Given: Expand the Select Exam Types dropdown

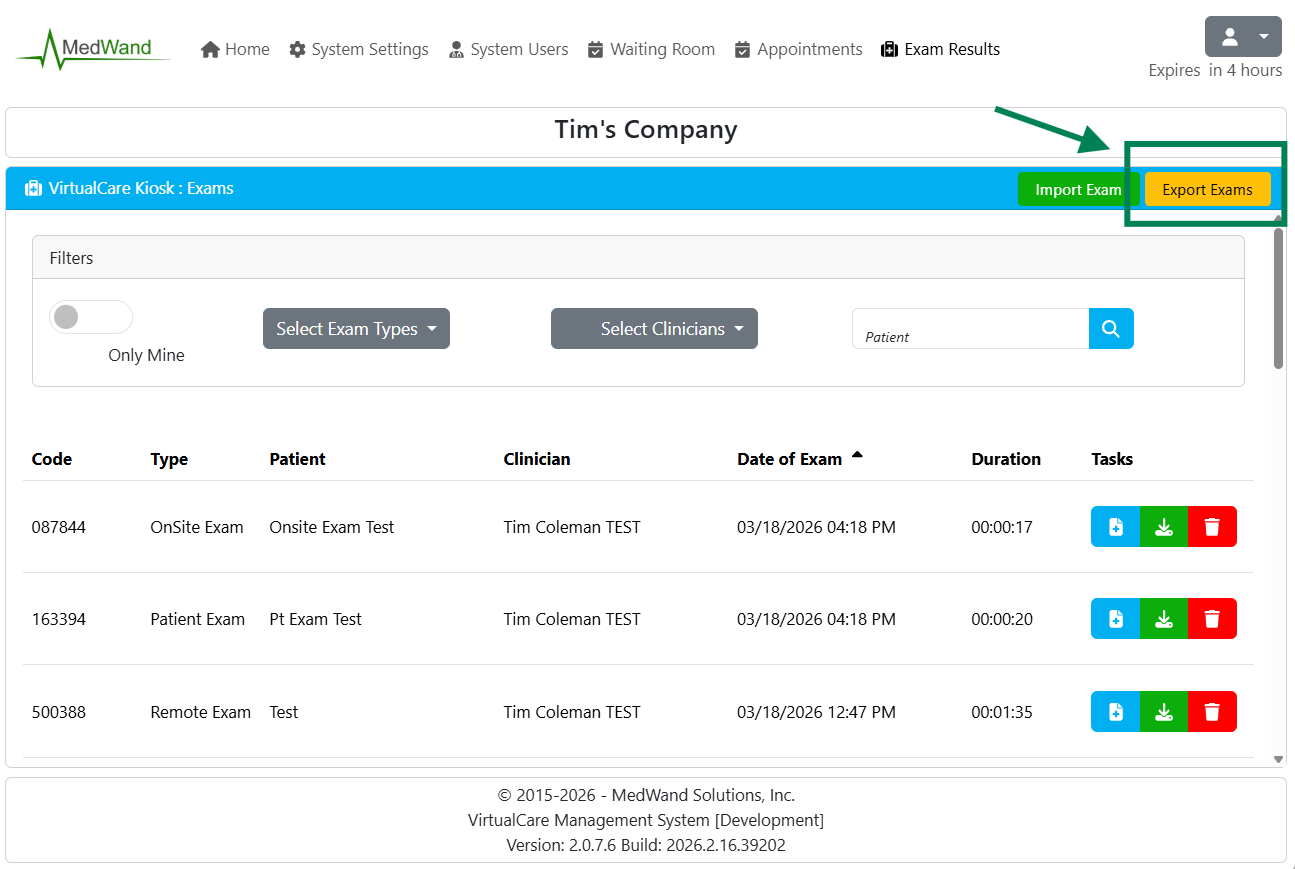Looking at the screenshot, I should pyautogui.click(x=356, y=329).
